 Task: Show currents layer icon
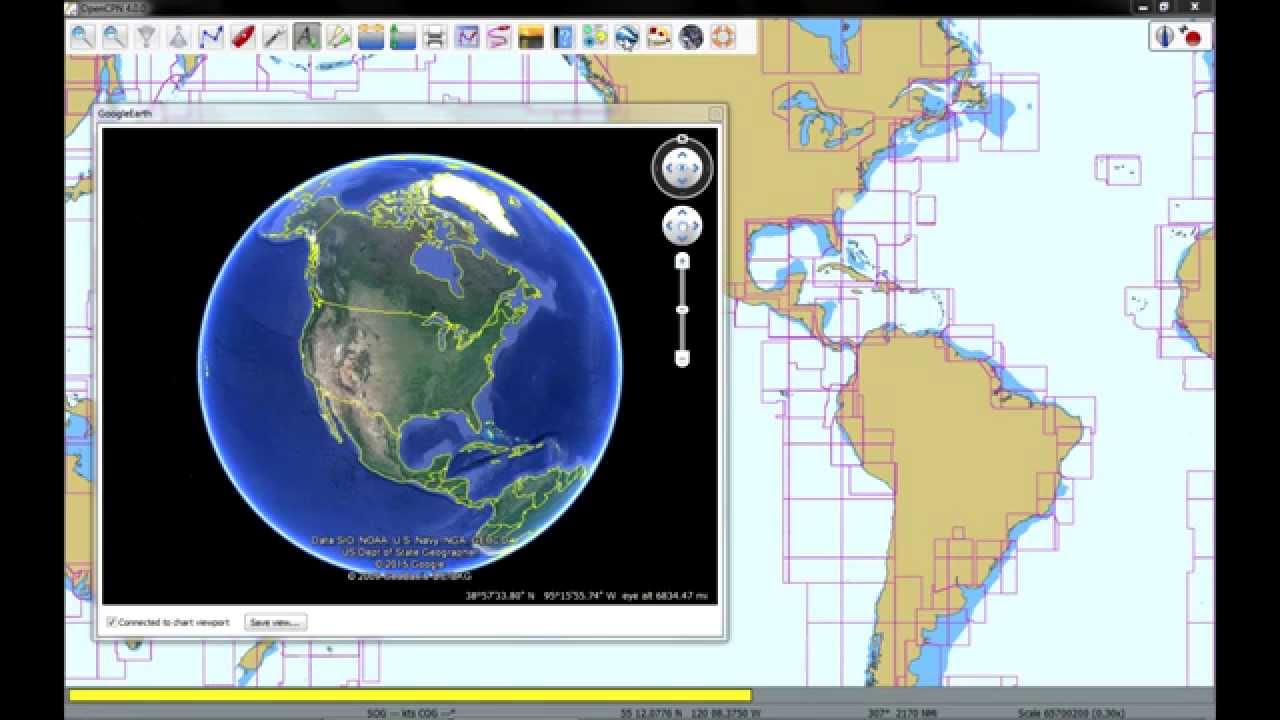(370, 38)
